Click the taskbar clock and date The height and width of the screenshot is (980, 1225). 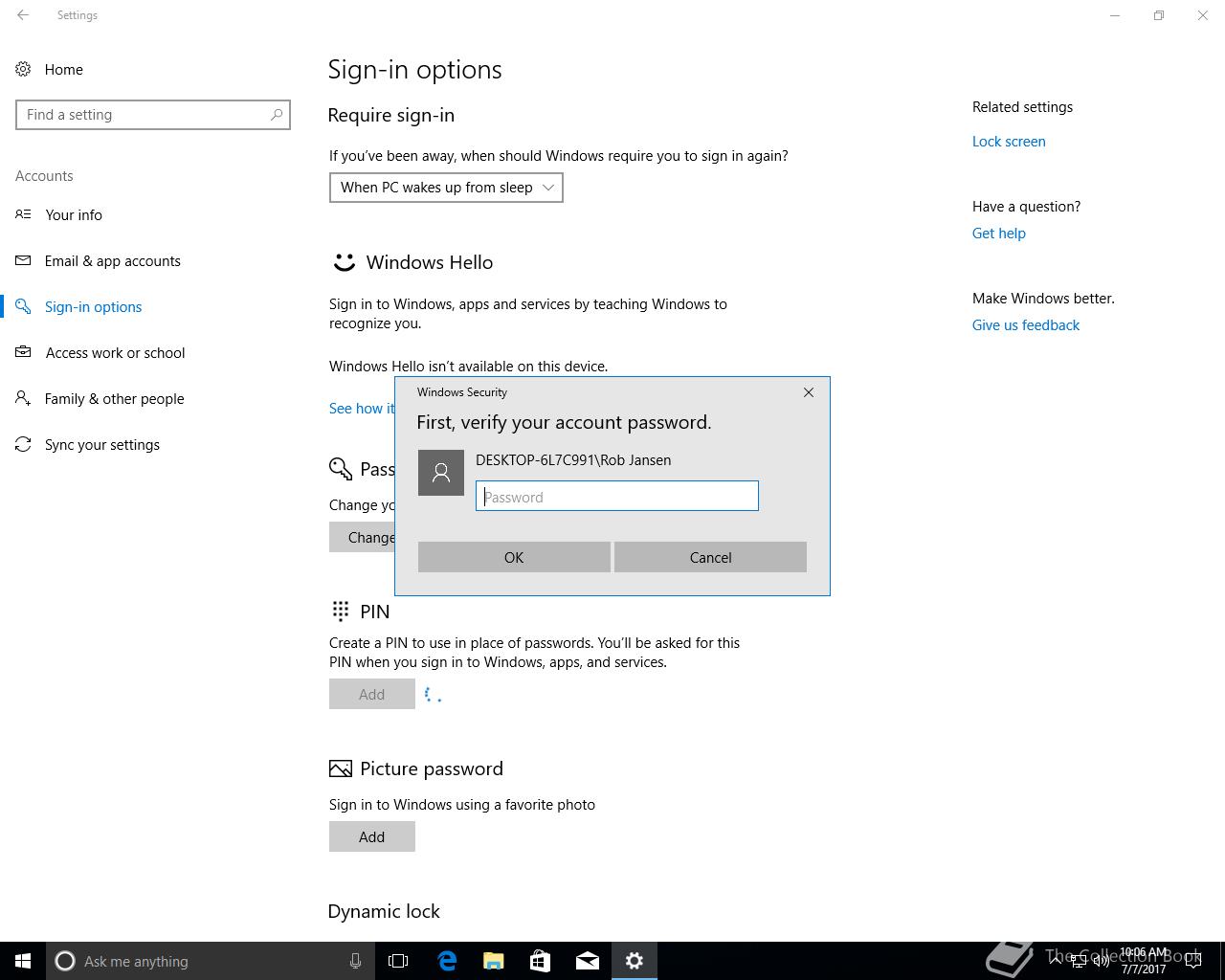pos(1144,961)
